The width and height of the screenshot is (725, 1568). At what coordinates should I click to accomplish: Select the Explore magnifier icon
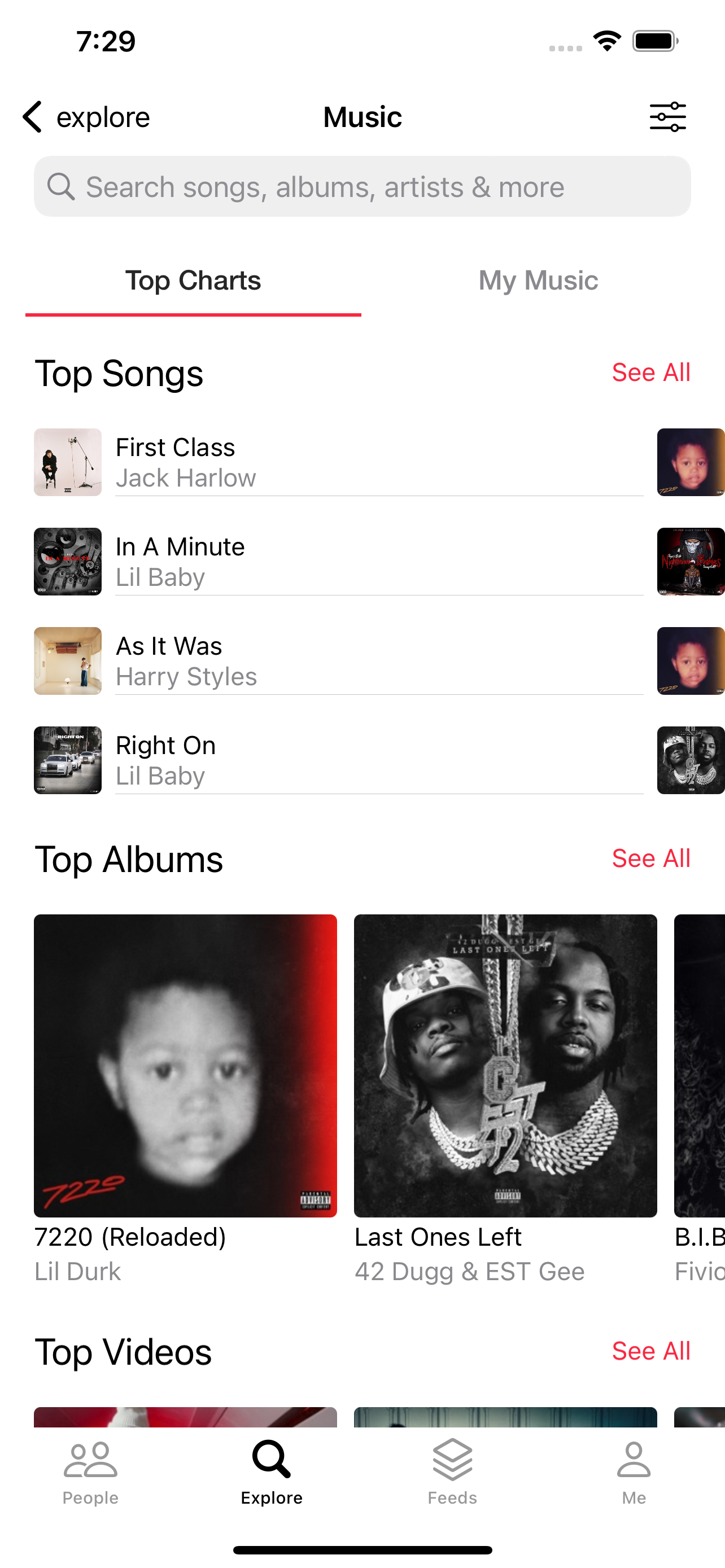[x=272, y=1458]
